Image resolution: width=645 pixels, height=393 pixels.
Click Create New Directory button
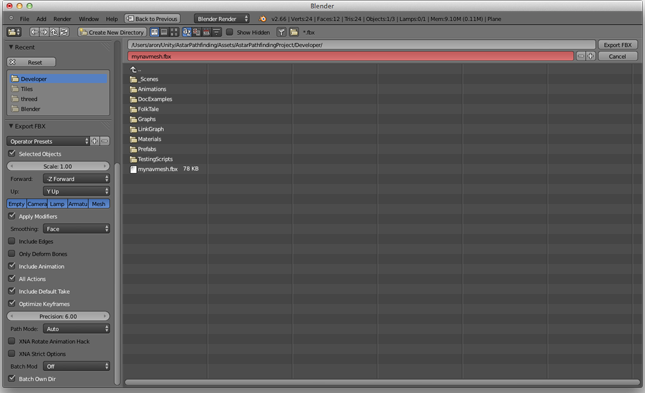pyautogui.click(x=112, y=32)
